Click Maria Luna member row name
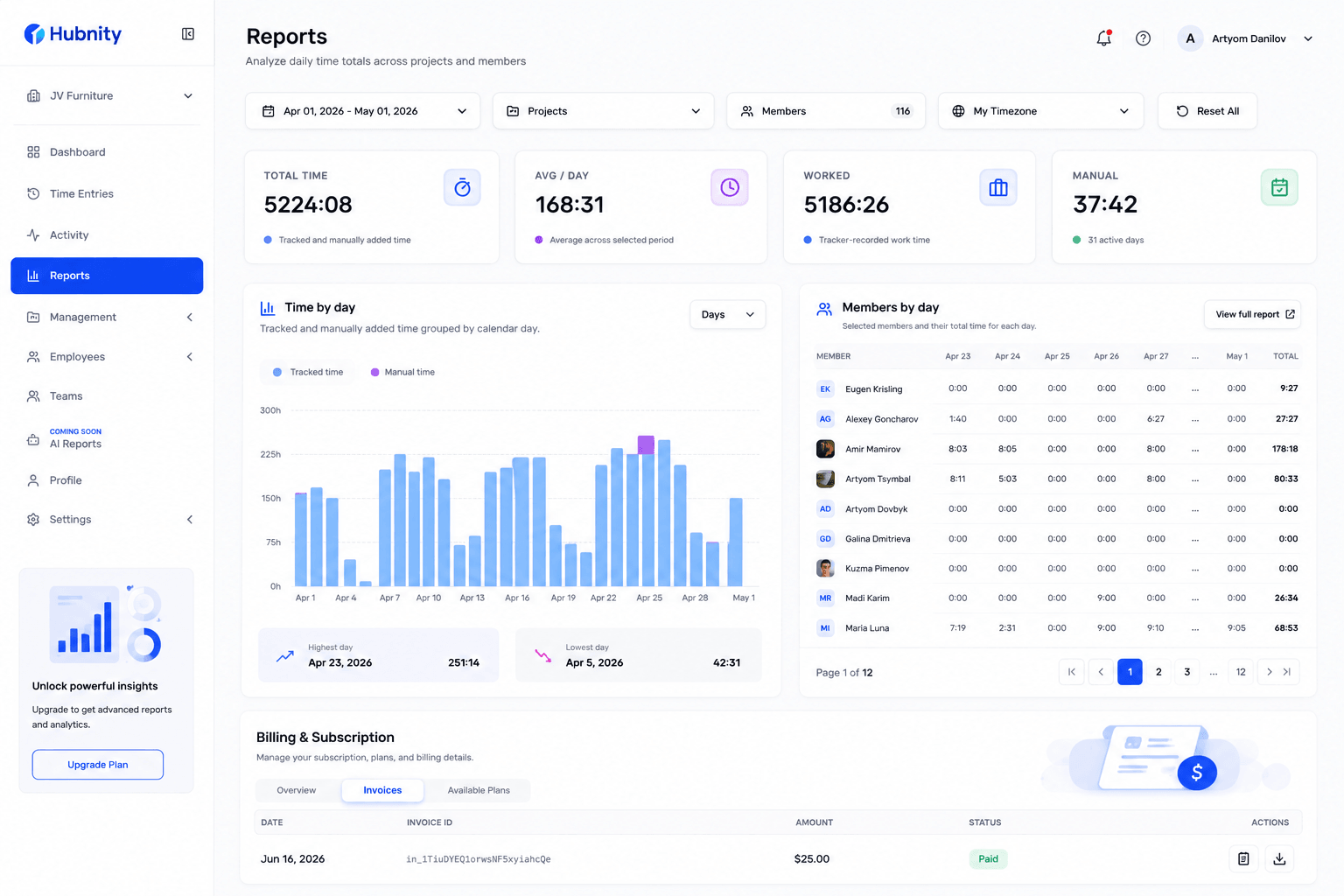This screenshot has width=1344, height=896. tap(867, 628)
